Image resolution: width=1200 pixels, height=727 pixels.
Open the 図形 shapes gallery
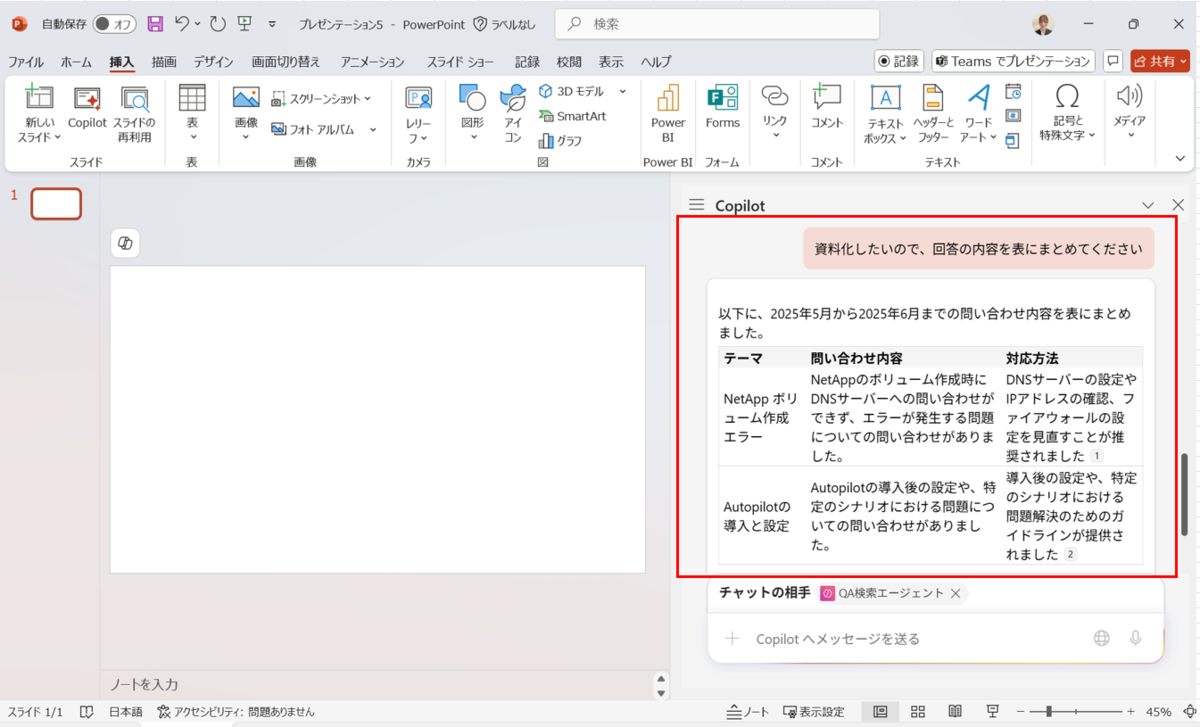[472, 113]
